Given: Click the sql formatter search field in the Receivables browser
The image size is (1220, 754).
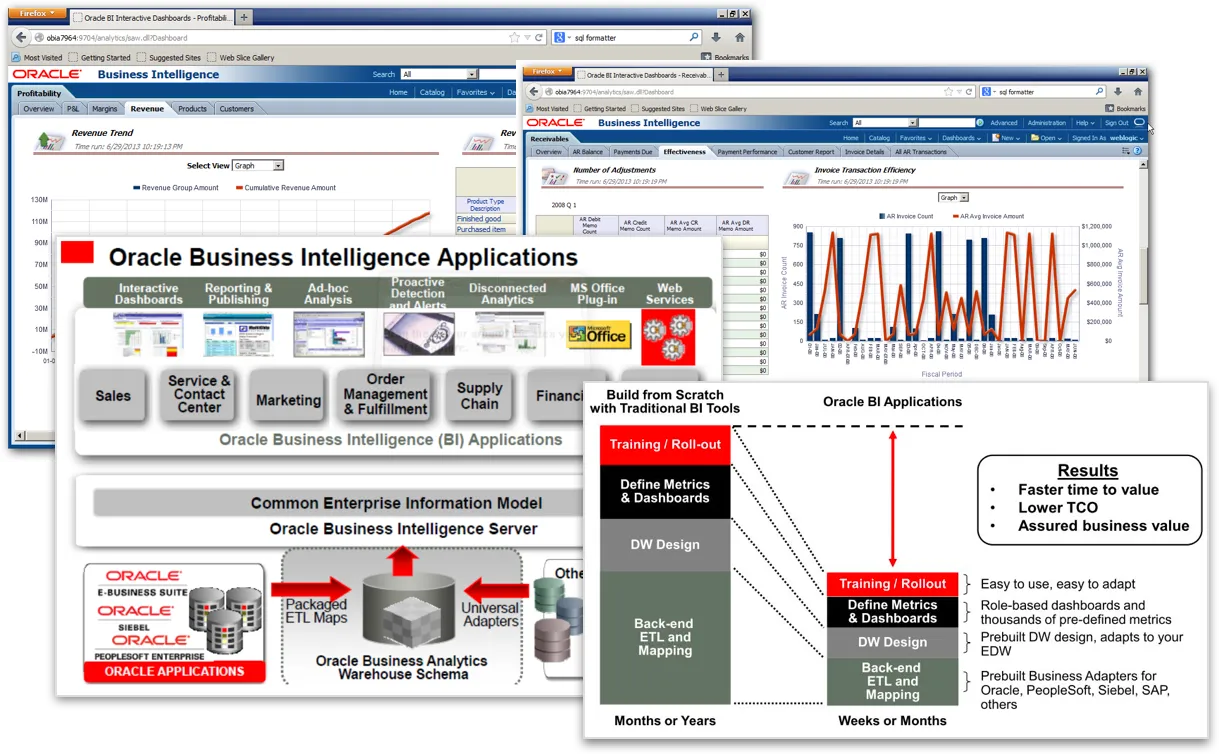Looking at the screenshot, I should tap(1040, 92).
